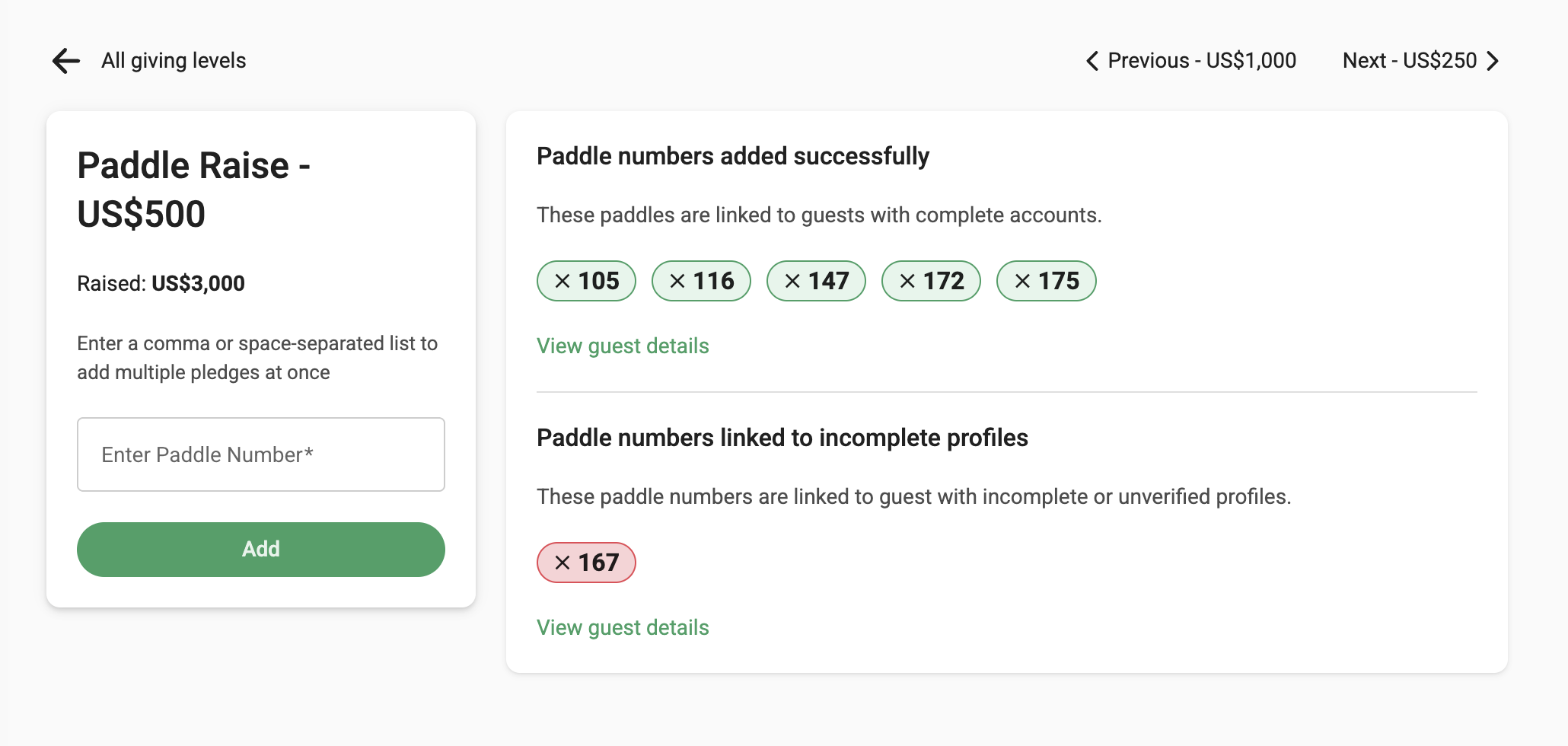The height and width of the screenshot is (746, 1568).
Task: Remove paddle 147 with its X icon
Action: [x=792, y=282]
